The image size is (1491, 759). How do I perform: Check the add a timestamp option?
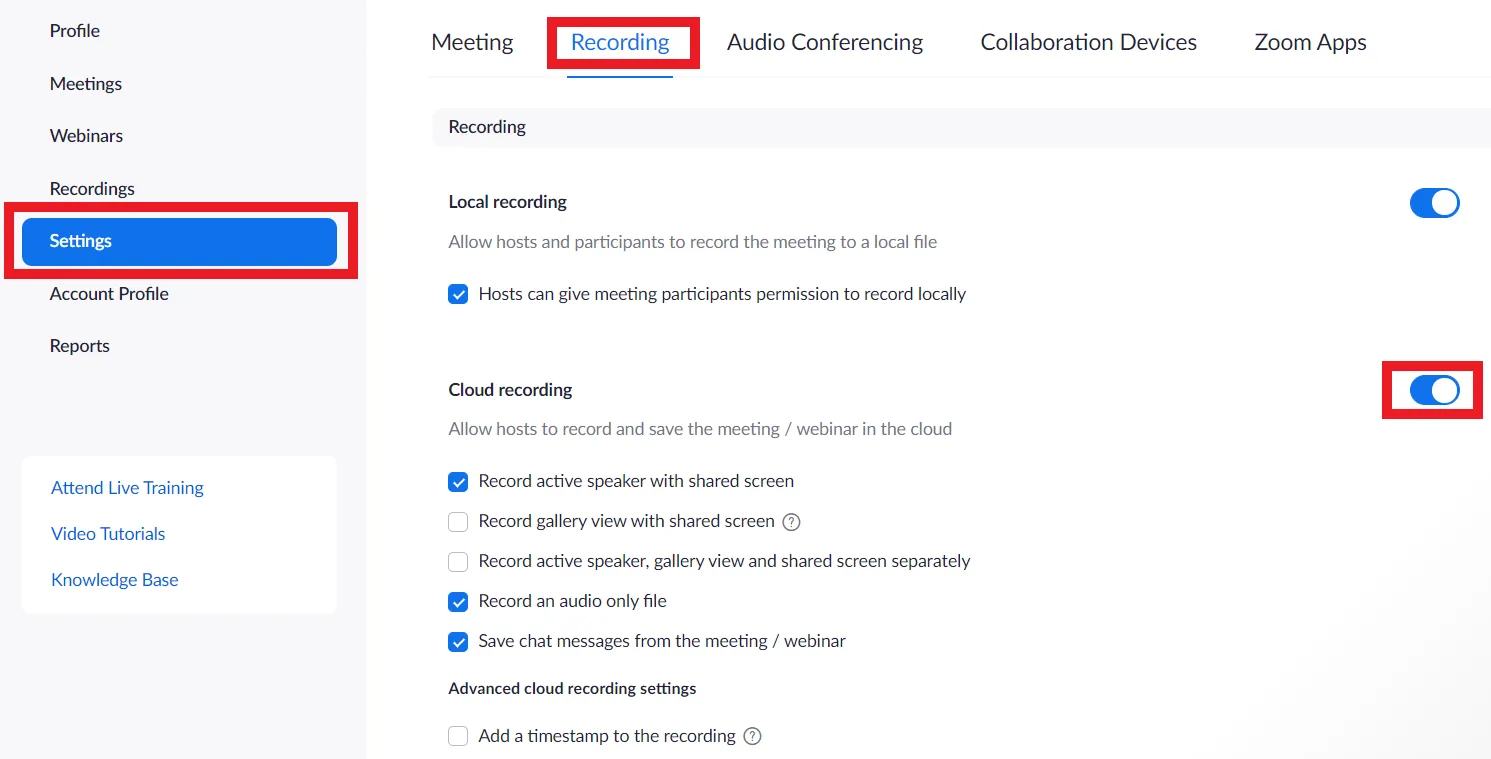point(458,735)
